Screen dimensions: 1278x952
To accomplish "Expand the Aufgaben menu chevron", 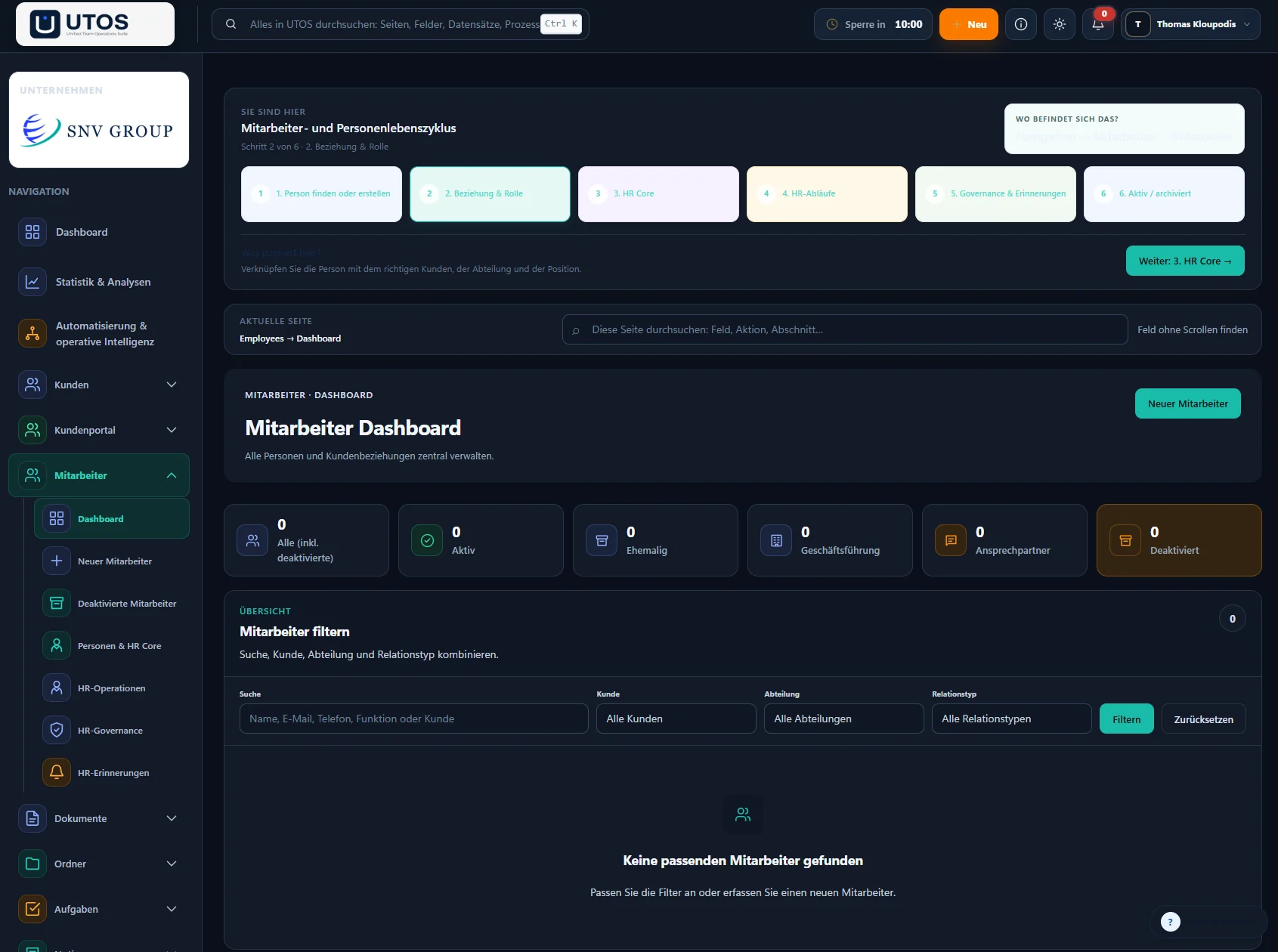I will click(x=172, y=909).
